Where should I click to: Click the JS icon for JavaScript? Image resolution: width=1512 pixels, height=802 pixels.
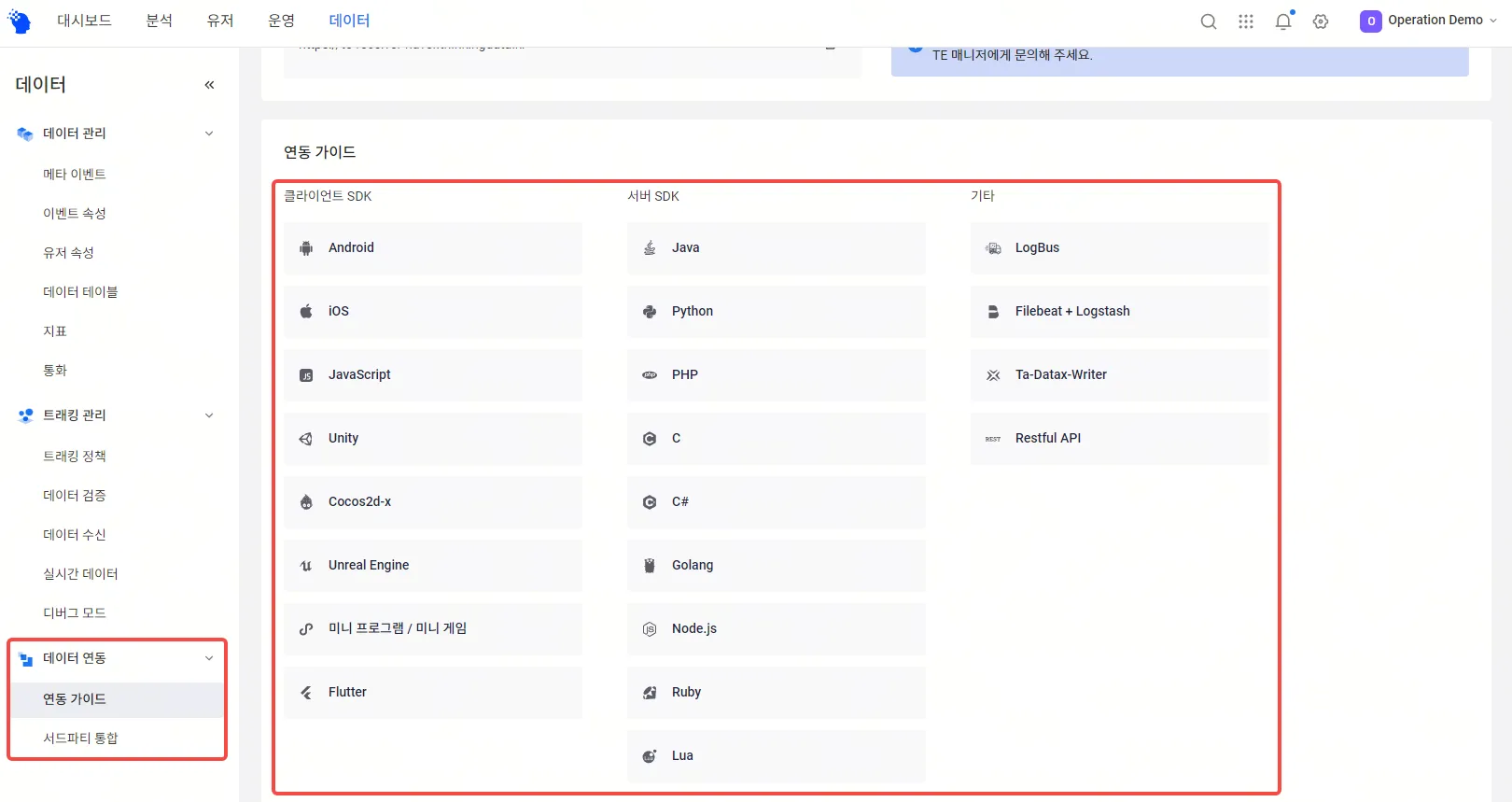[306, 375]
